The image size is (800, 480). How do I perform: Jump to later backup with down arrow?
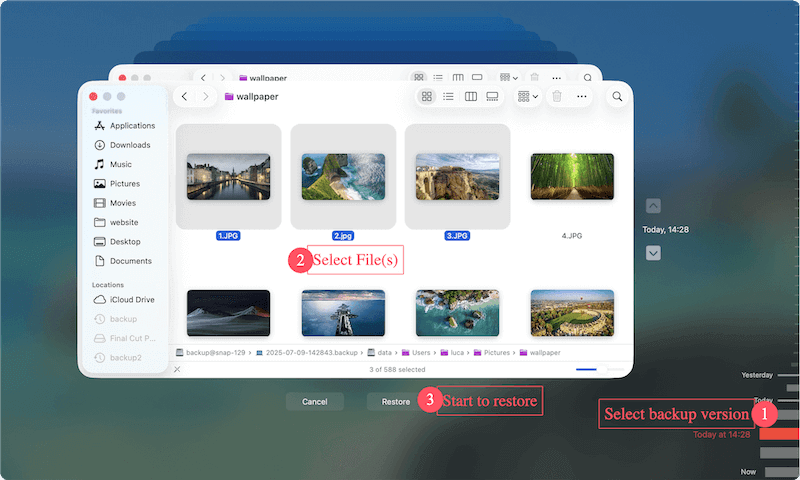[653, 253]
